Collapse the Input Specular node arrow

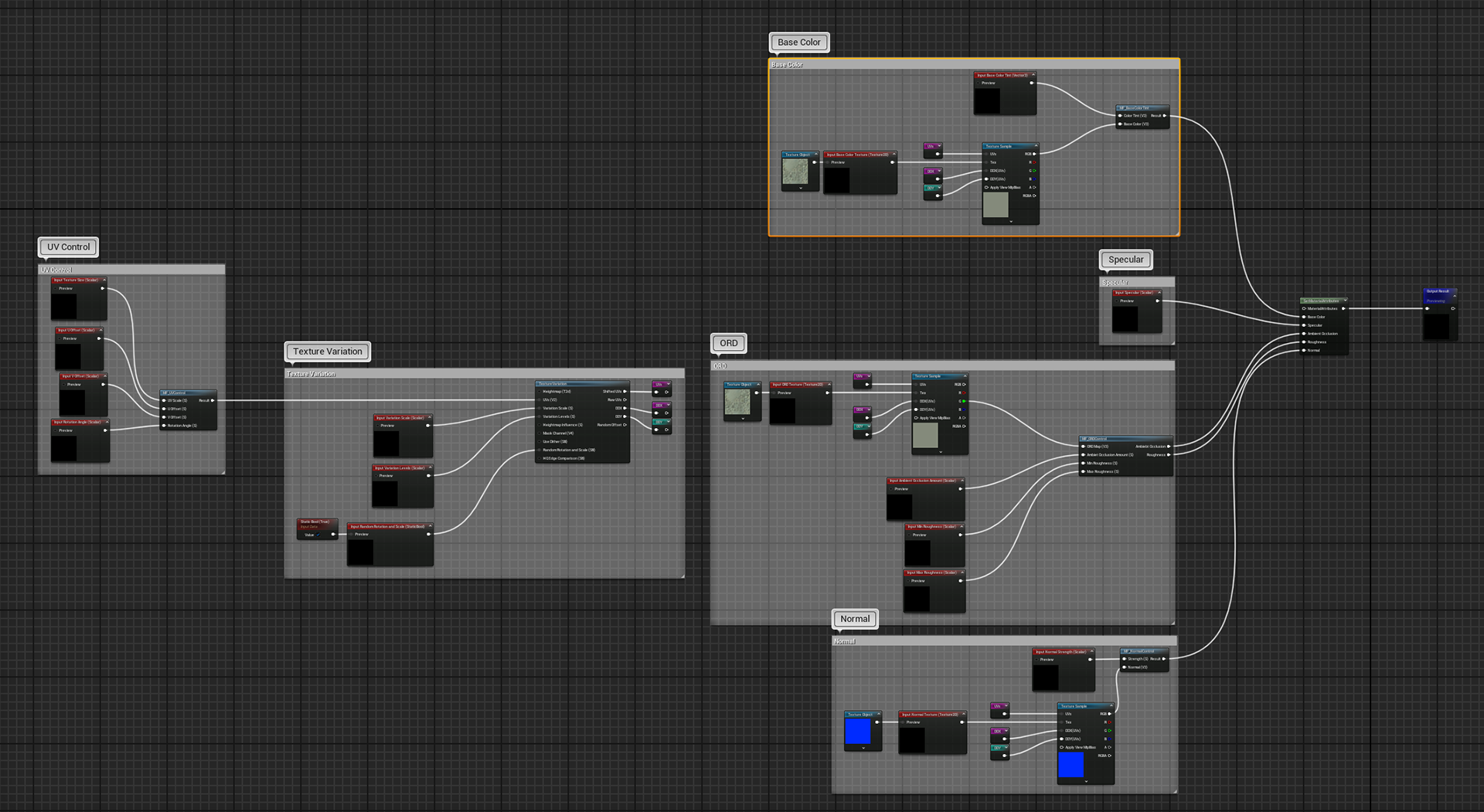coord(1159,292)
